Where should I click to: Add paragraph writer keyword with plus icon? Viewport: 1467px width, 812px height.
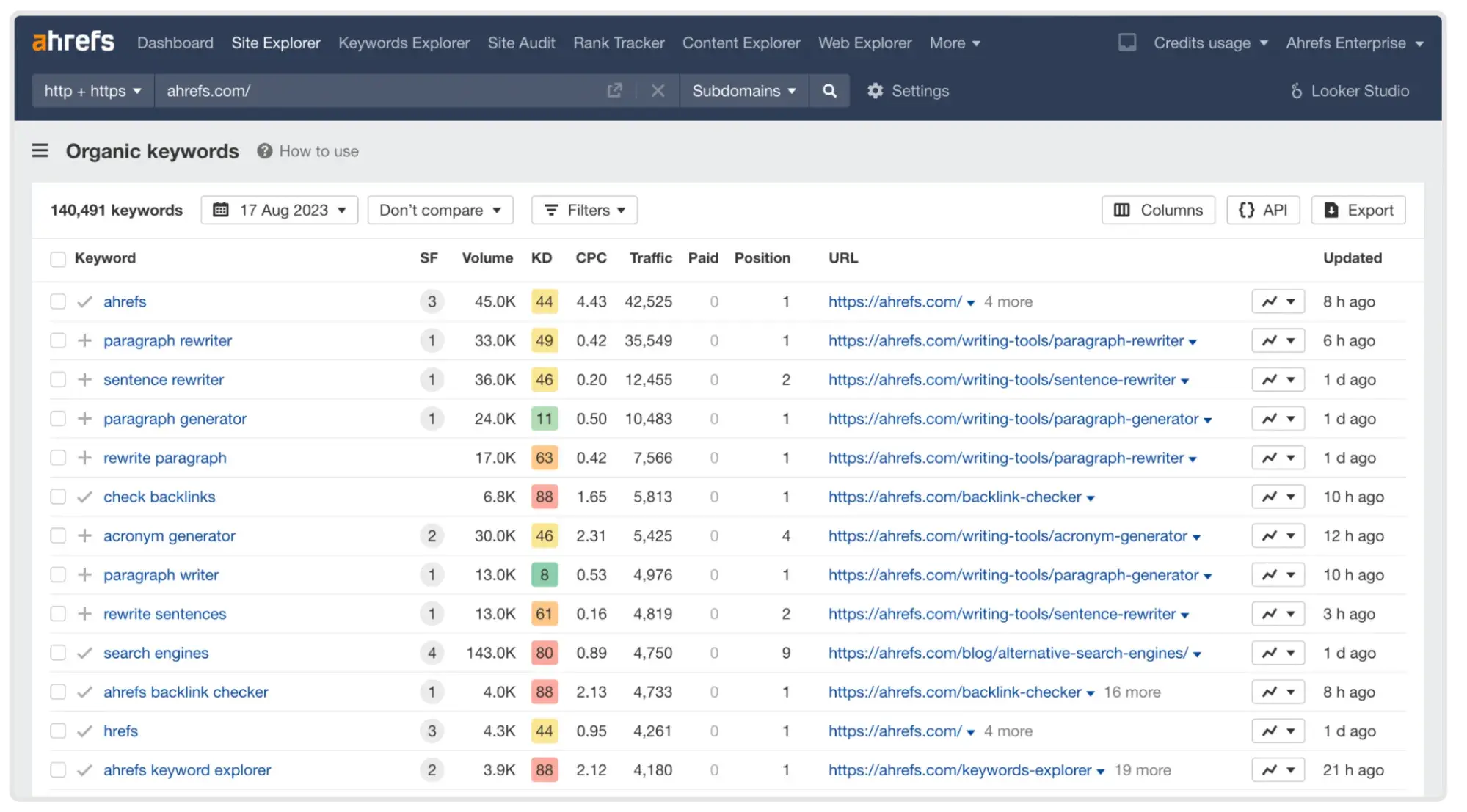click(x=85, y=574)
